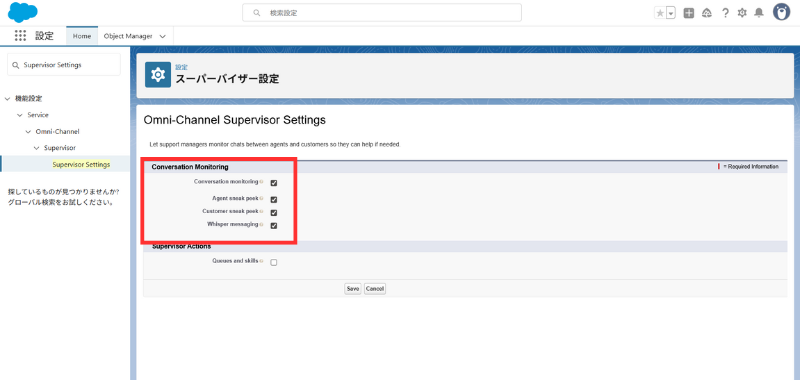Uncheck the Conversation monitoring checkbox

273,183
